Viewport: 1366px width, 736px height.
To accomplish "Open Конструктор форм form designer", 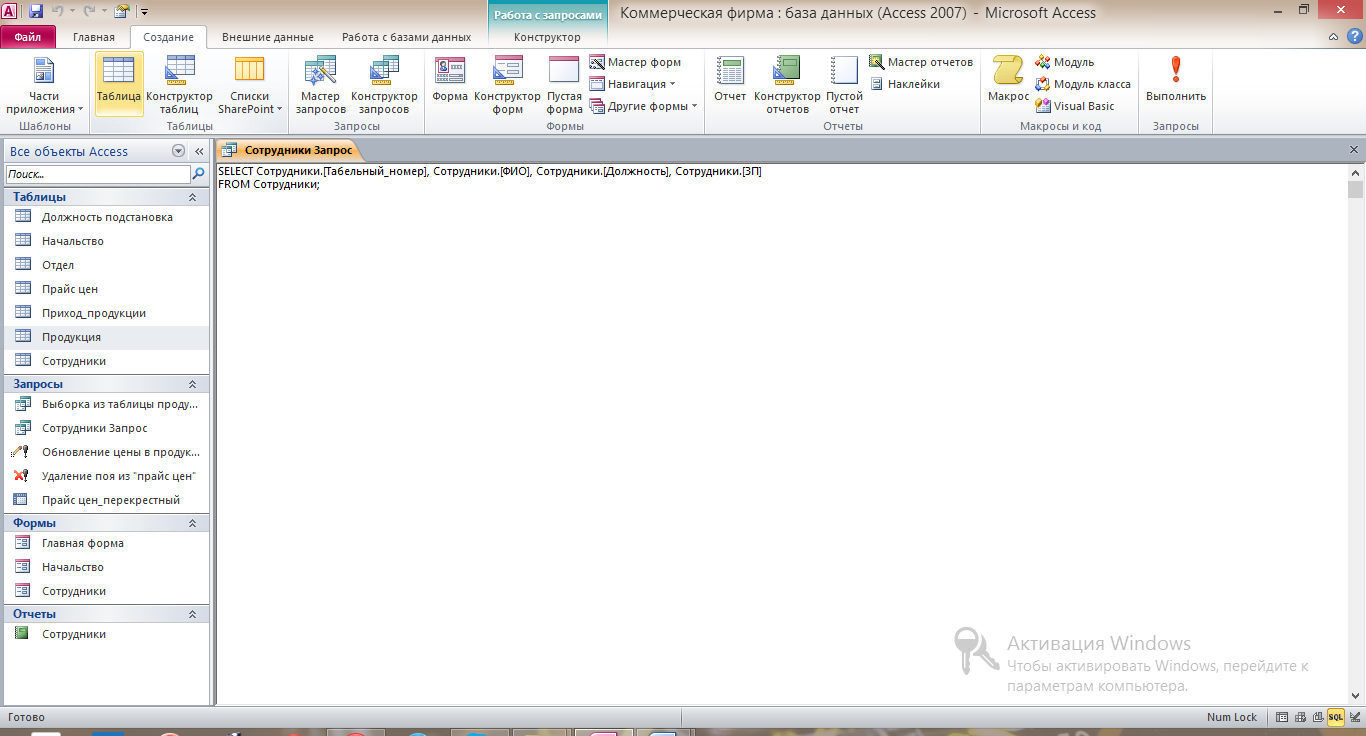I will (x=508, y=86).
